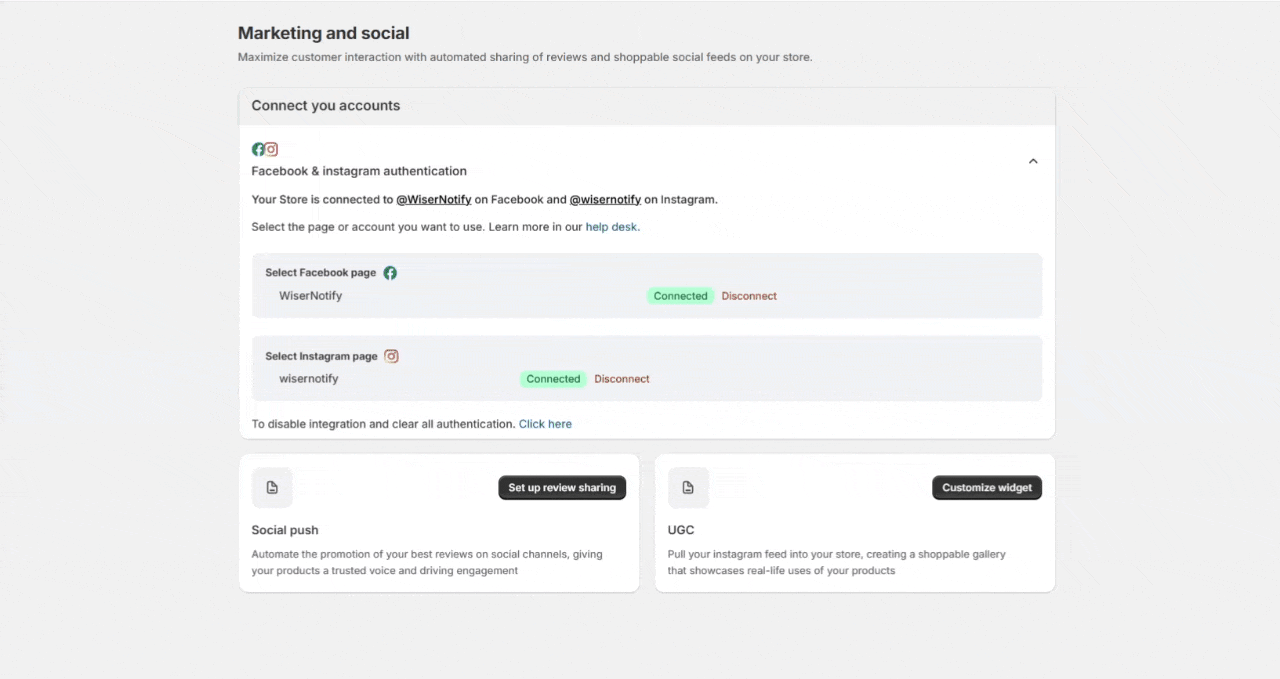
Task: Click Instagram icon beside Select Instagram page
Action: [x=391, y=356]
